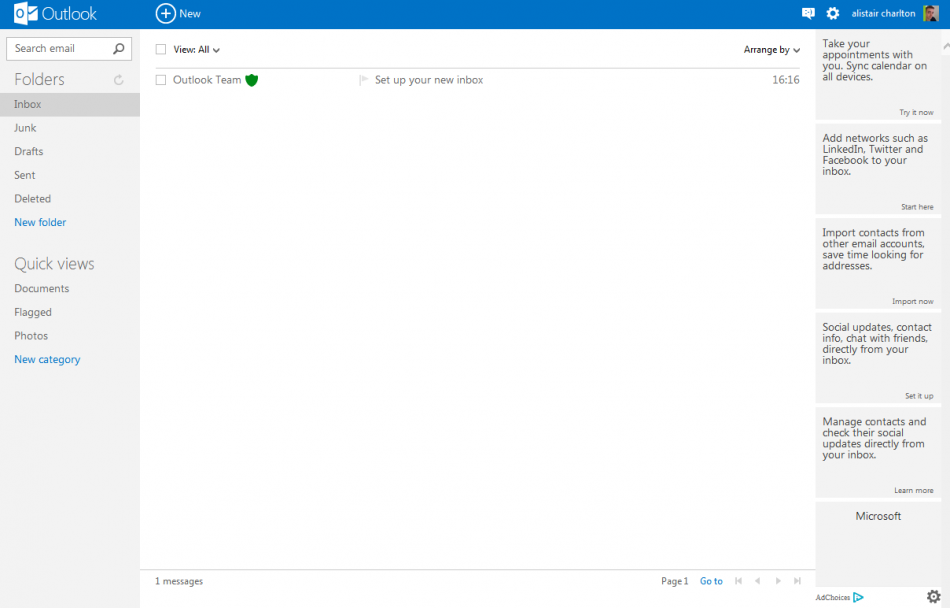The image size is (950, 608).
Task: Tick the Outlook Team message checkbox
Action: [161, 80]
